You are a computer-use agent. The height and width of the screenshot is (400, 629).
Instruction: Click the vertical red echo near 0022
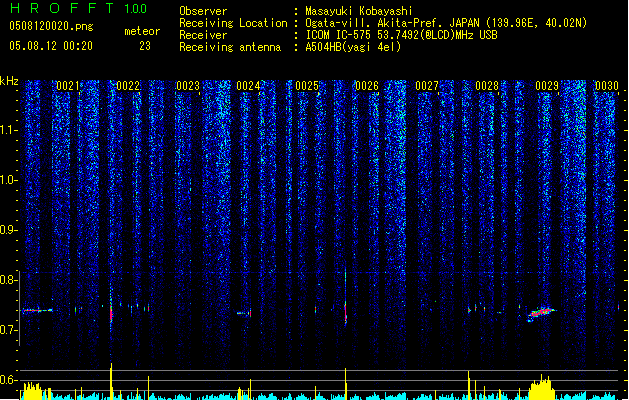point(111,313)
